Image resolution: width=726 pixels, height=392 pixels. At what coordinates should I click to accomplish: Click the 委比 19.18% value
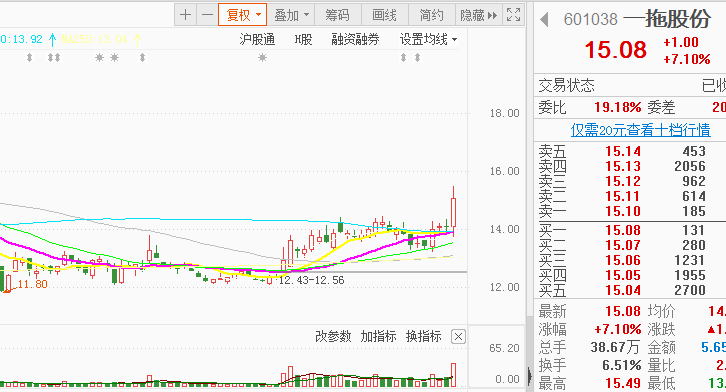pyautogui.click(x=618, y=107)
